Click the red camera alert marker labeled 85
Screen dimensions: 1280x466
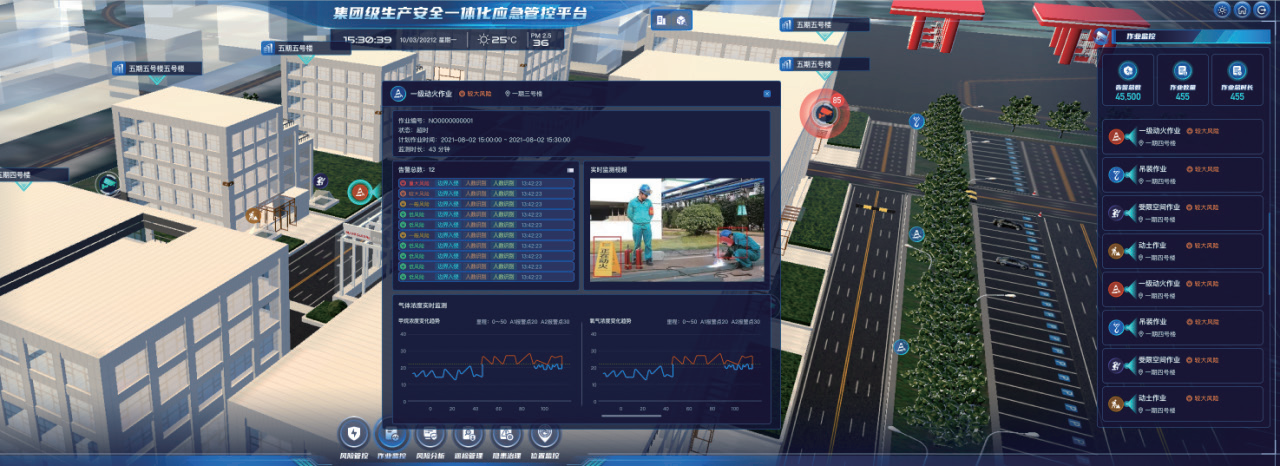point(827,111)
